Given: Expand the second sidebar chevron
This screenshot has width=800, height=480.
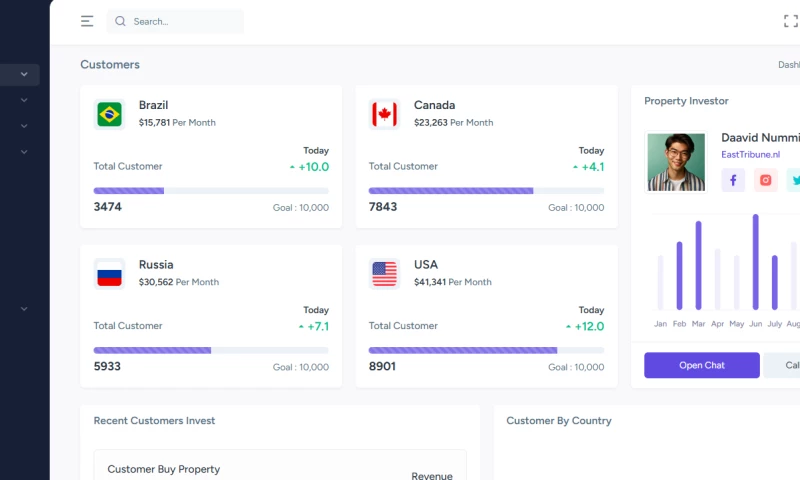Looking at the screenshot, I should coord(24,100).
